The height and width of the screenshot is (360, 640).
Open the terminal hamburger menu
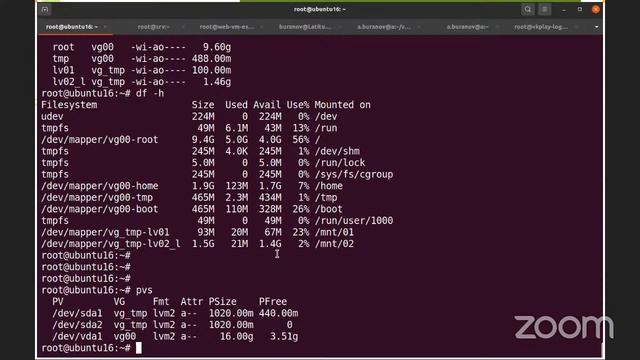(544, 9)
